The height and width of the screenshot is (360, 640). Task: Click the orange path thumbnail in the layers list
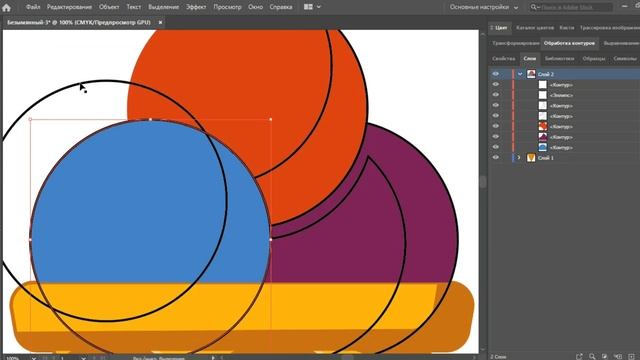(x=542, y=126)
